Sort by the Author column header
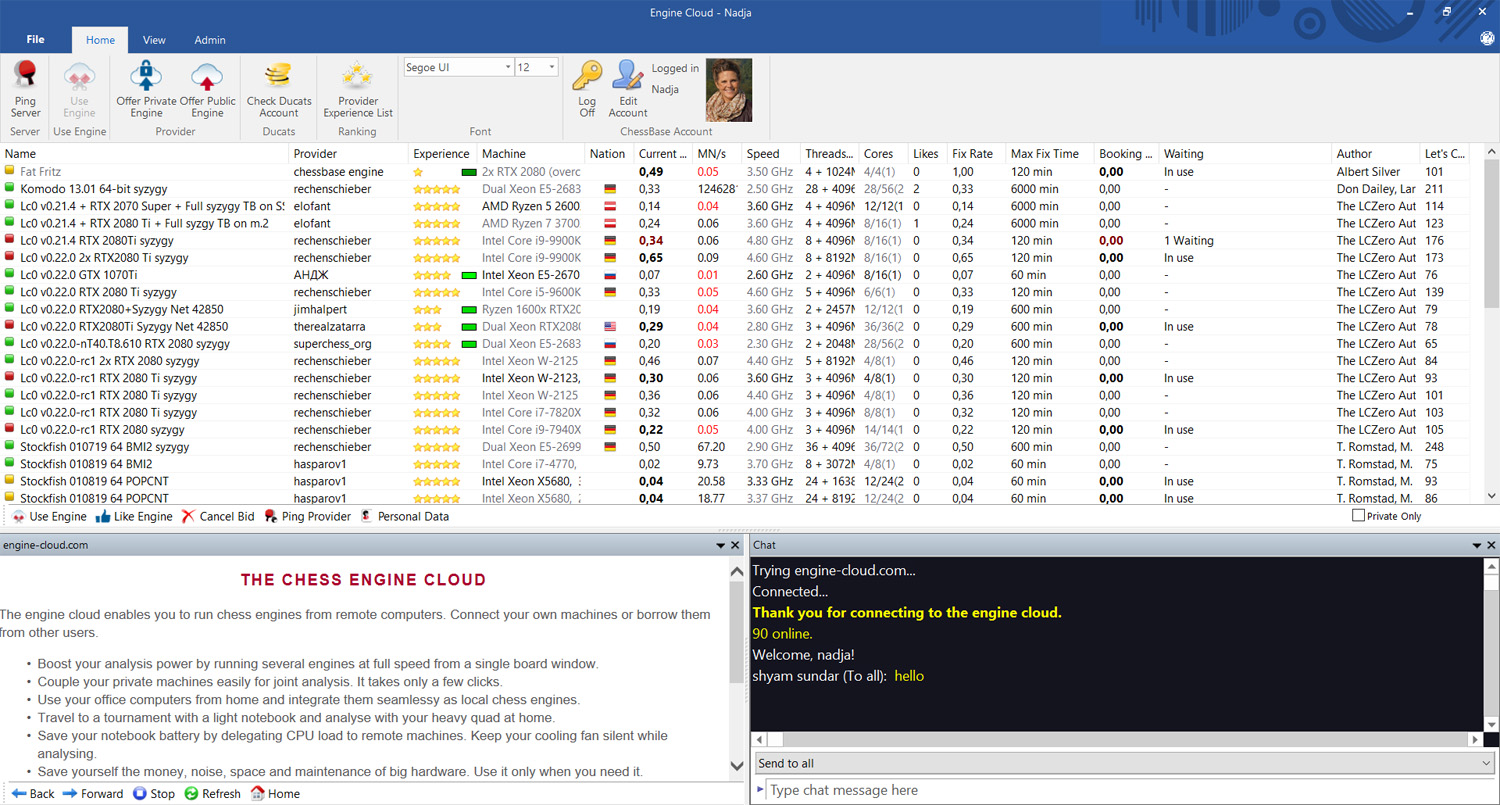Viewport: 1500px width, 805px height. (x=1376, y=154)
